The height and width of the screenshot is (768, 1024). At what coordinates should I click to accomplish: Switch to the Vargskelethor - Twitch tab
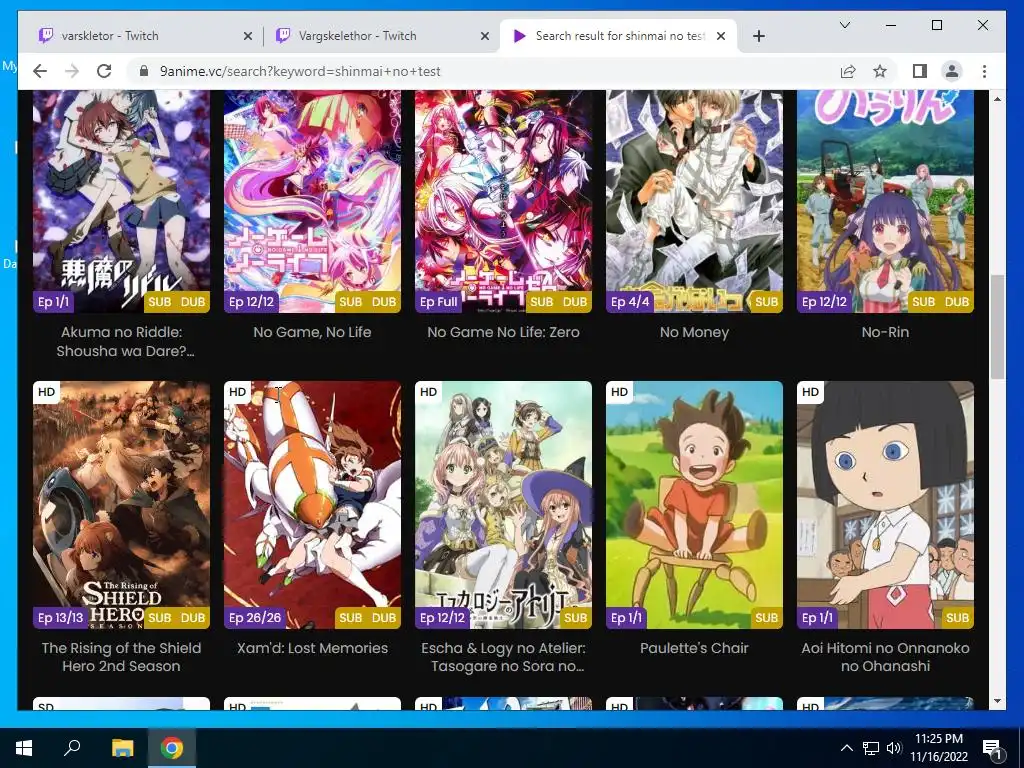click(381, 36)
